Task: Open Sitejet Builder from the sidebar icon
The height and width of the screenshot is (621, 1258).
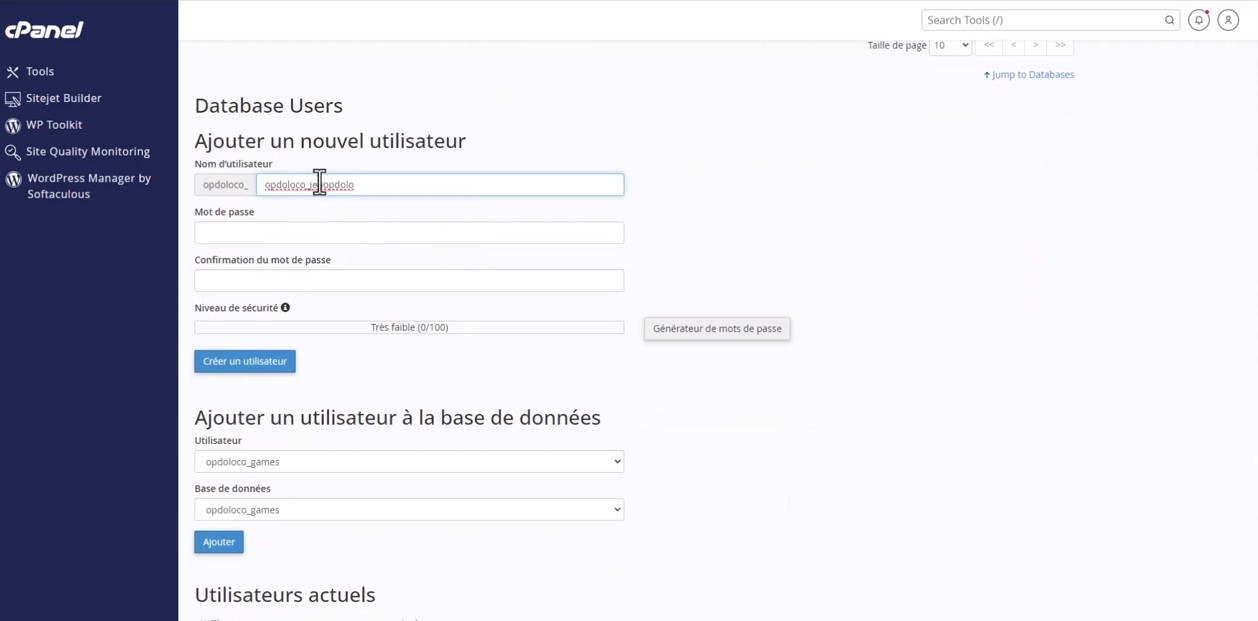Action: pyautogui.click(x=12, y=98)
